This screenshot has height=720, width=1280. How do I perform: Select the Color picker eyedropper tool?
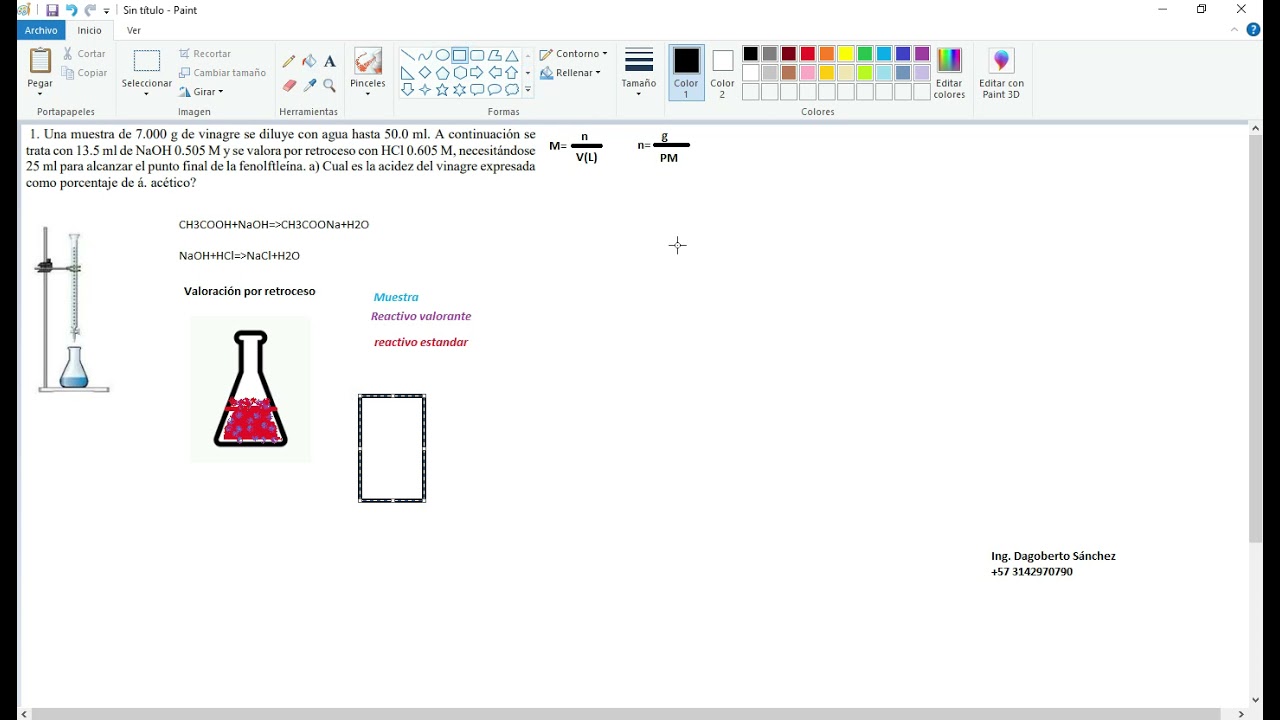[309, 85]
